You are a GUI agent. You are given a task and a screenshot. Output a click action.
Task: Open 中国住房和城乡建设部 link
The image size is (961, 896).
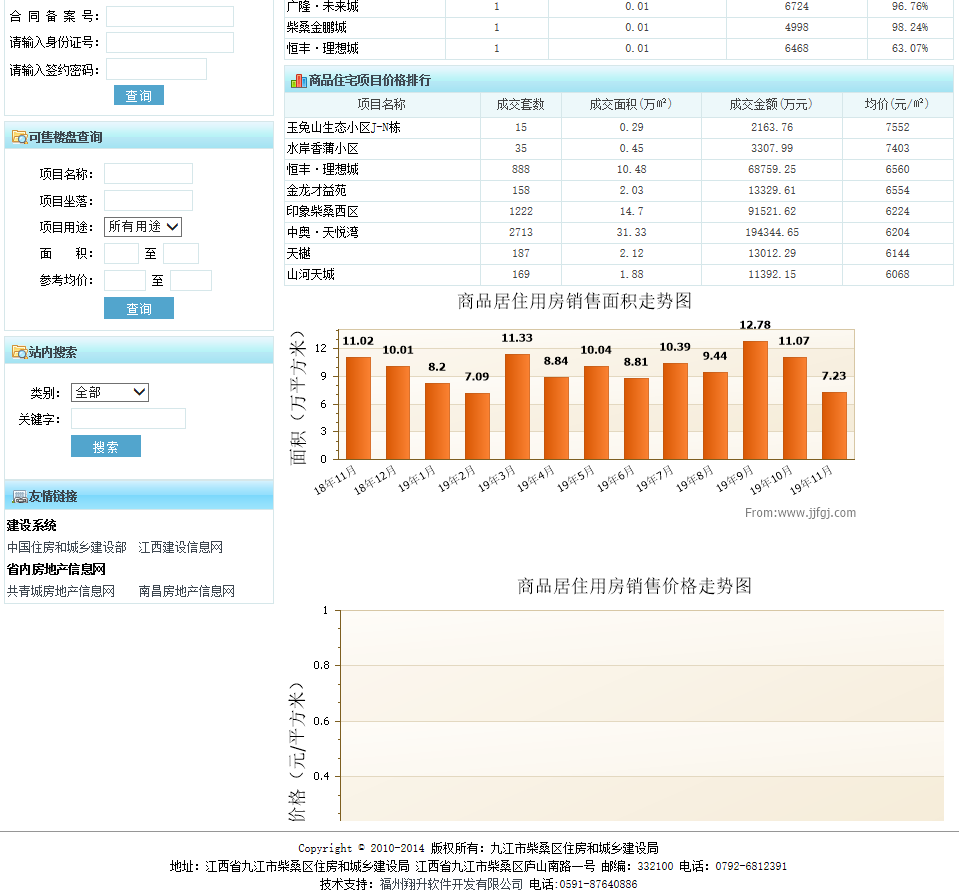point(67,547)
